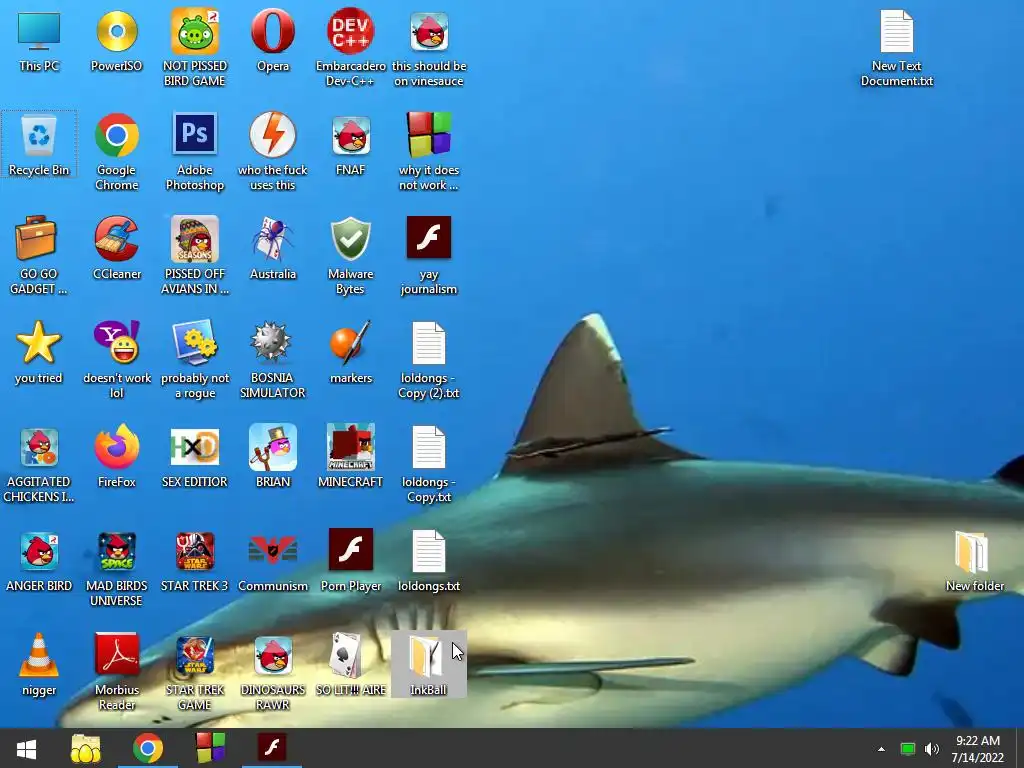
Task: Switch to Chrome in the taskbar
Action: (148, 748)
